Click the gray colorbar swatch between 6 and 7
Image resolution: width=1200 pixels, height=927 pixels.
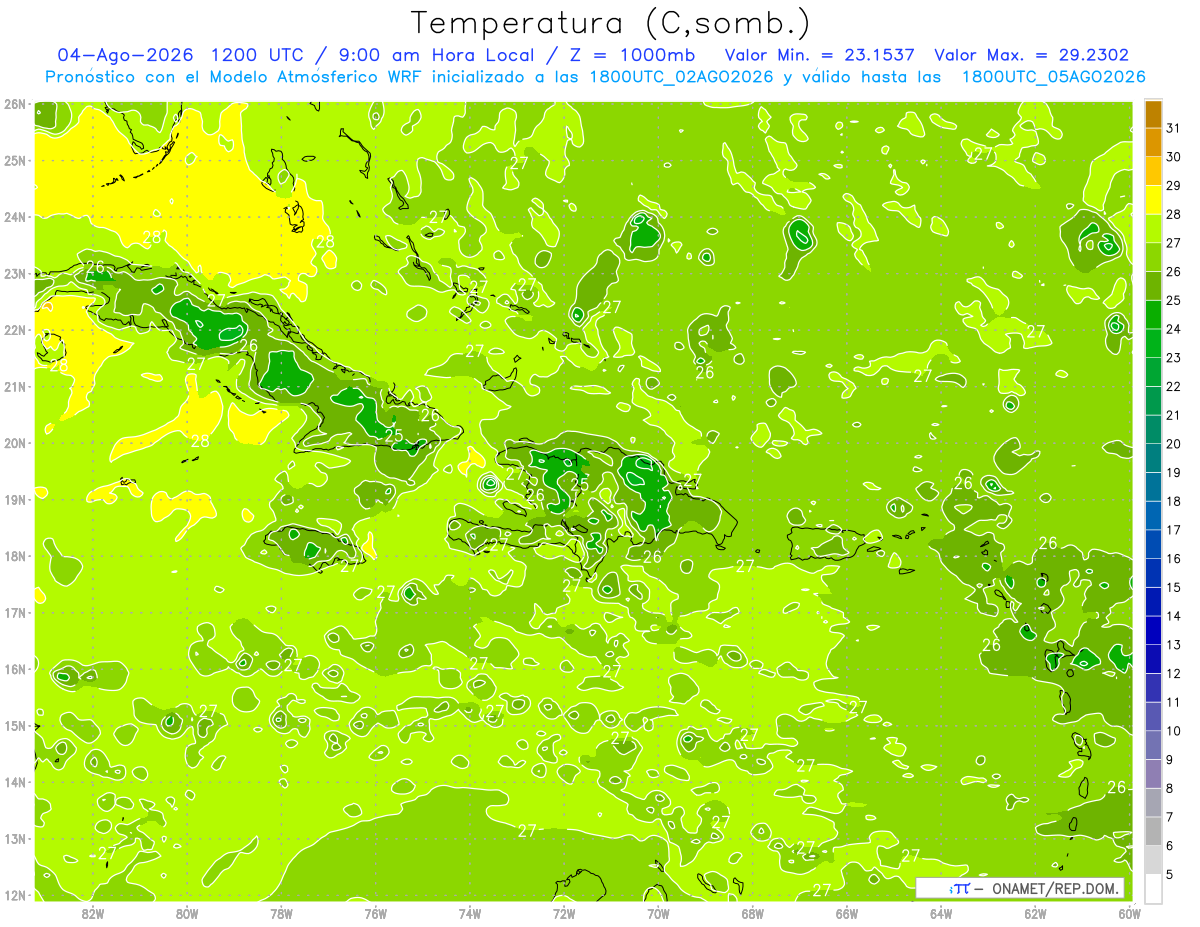pyautogui.click(x=1153, y=831)
